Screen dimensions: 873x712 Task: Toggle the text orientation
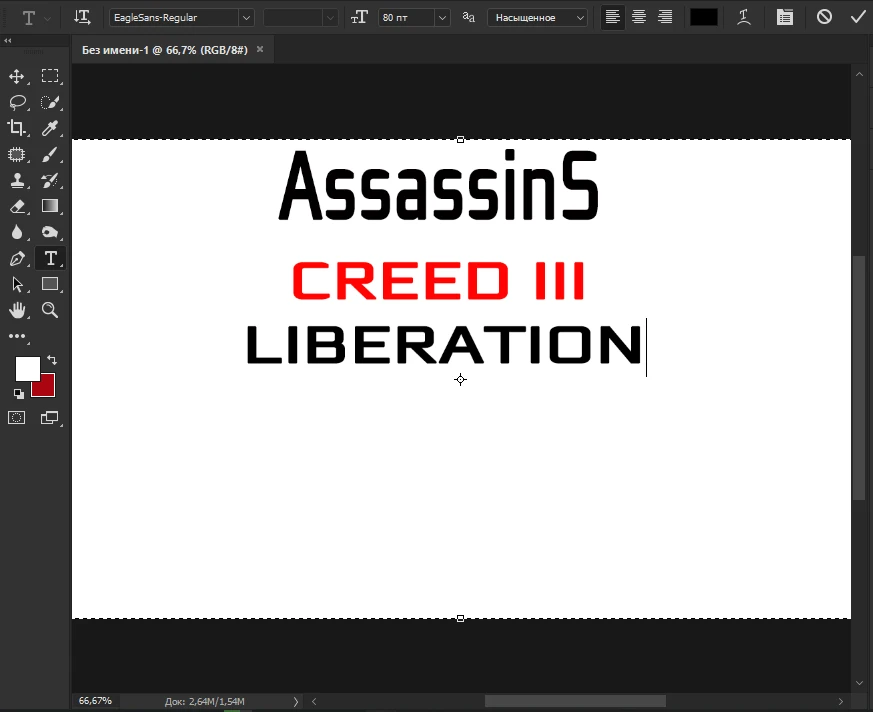(x=82, y=16)
